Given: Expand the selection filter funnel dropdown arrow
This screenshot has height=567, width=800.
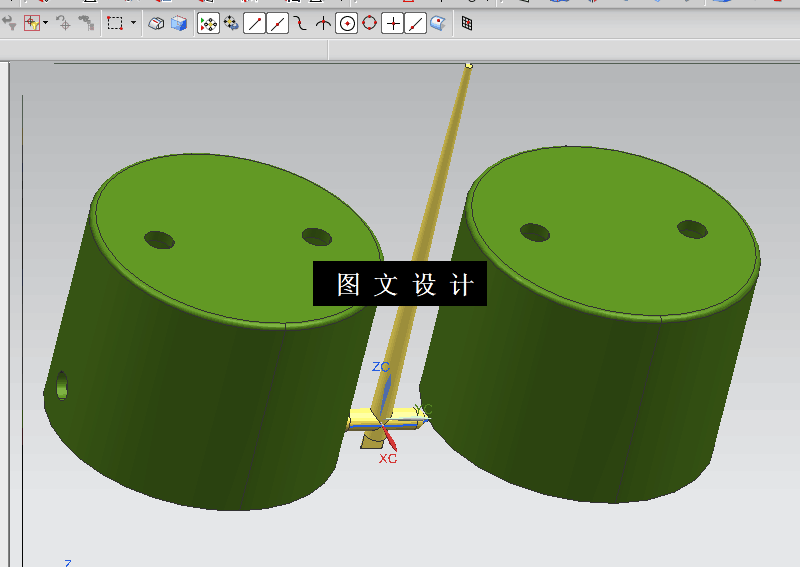Looking at the screenshot, I should coord(45,23).
